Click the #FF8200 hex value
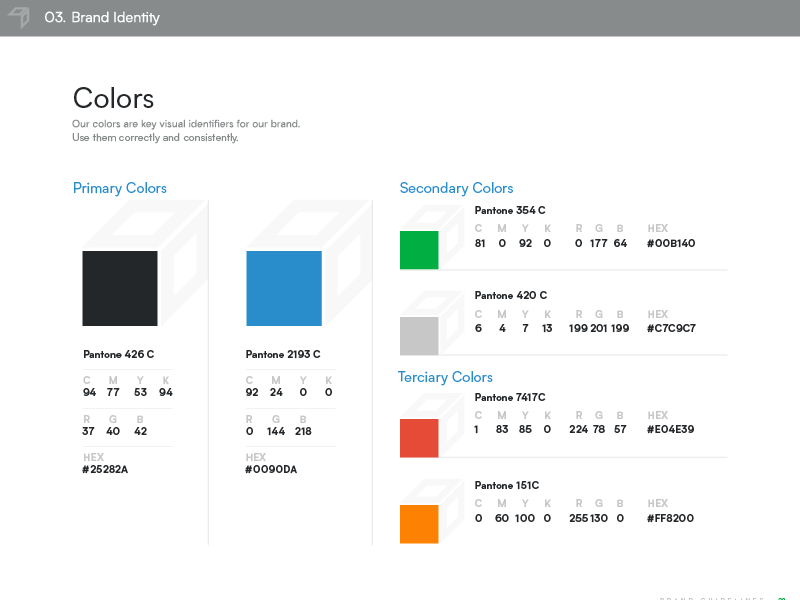The height and width of the screenshot is (600, 800). click(671, 518)
